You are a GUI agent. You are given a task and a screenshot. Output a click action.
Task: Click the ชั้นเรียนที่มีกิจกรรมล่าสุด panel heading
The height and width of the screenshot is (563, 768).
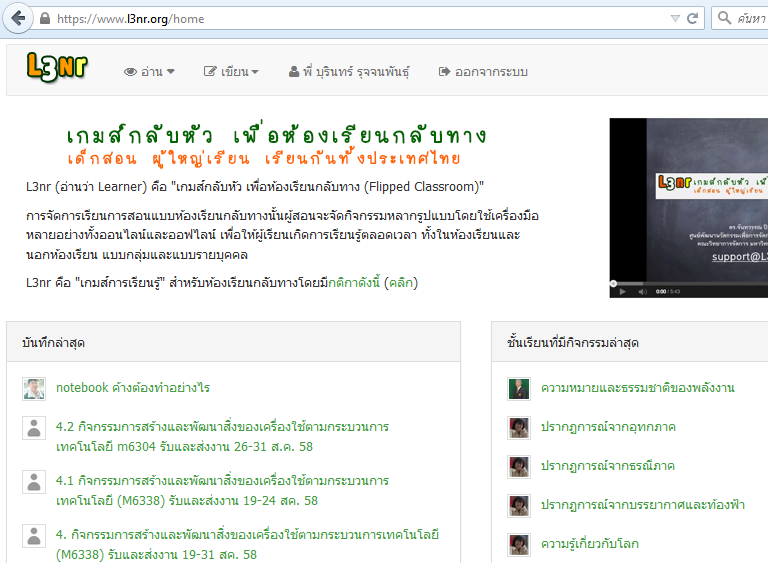(573, 343)
